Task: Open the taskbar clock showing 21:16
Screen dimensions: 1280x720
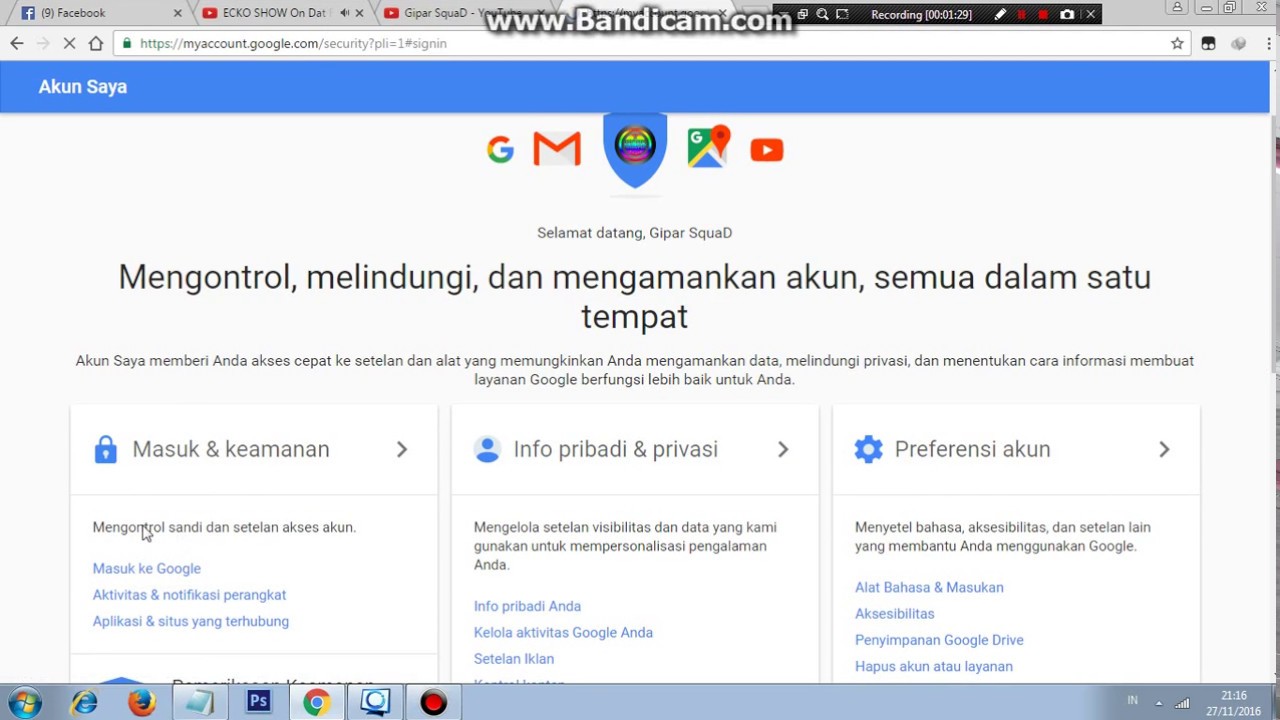Action: click(1234, 703)
